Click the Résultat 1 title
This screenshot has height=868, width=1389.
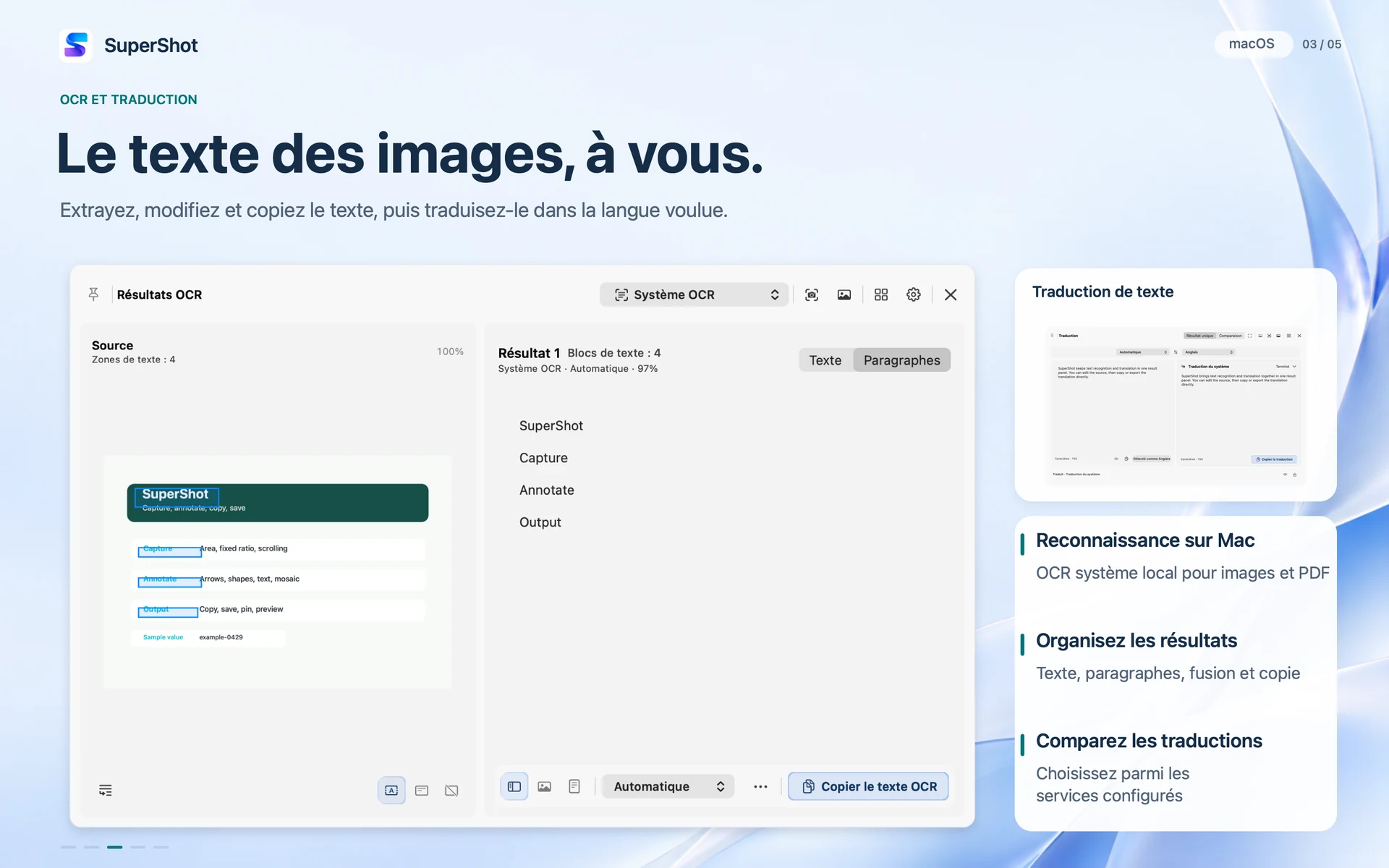(x=529, y=353)
